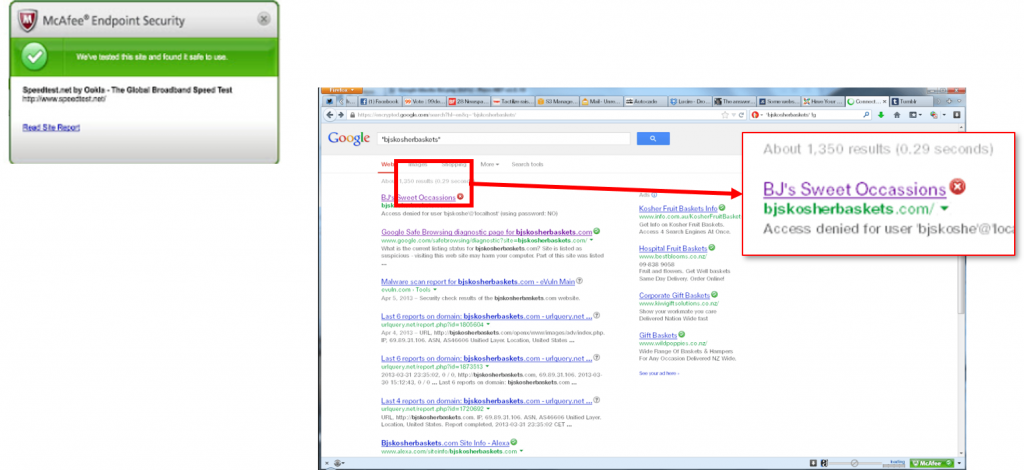The width and height of the screenshot is (1024, 470).
Task: Open Hospital Fruit Baskets ad
Action: point(673,249)
